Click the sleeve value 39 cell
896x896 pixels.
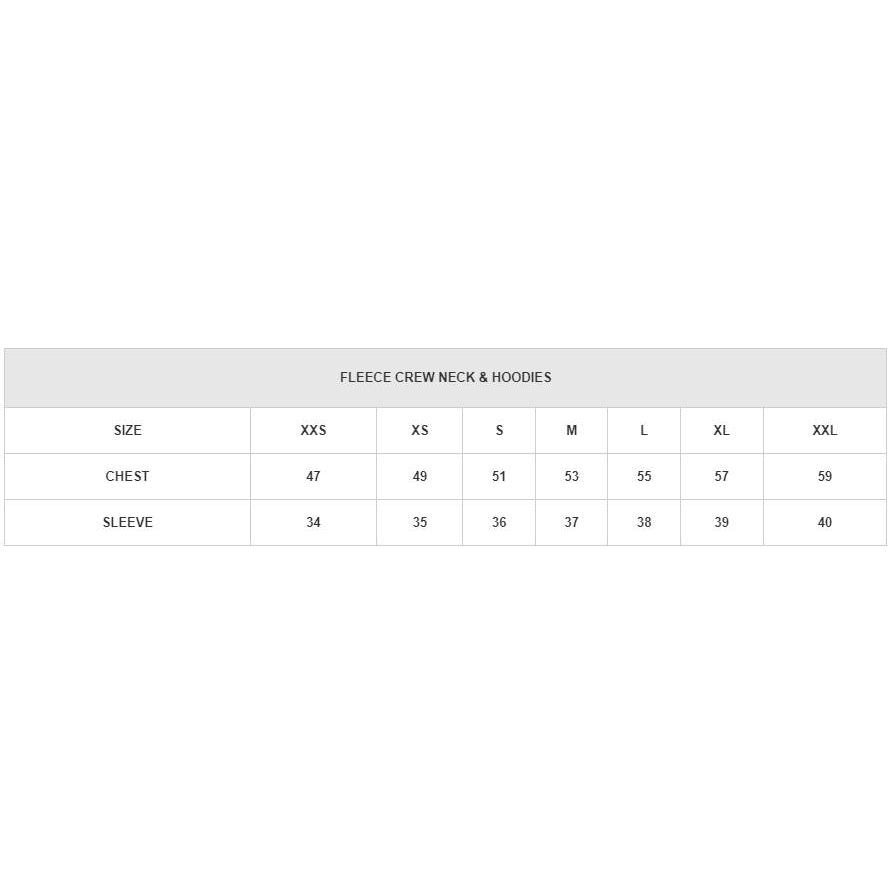tap(721, 523)
